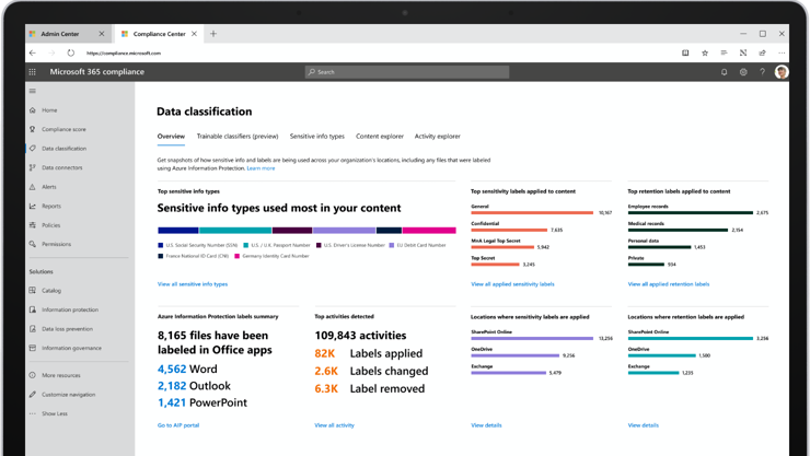This screenshot has height=456, width=810.
Task: Open the settings gear icon
Action: (743, 72)
